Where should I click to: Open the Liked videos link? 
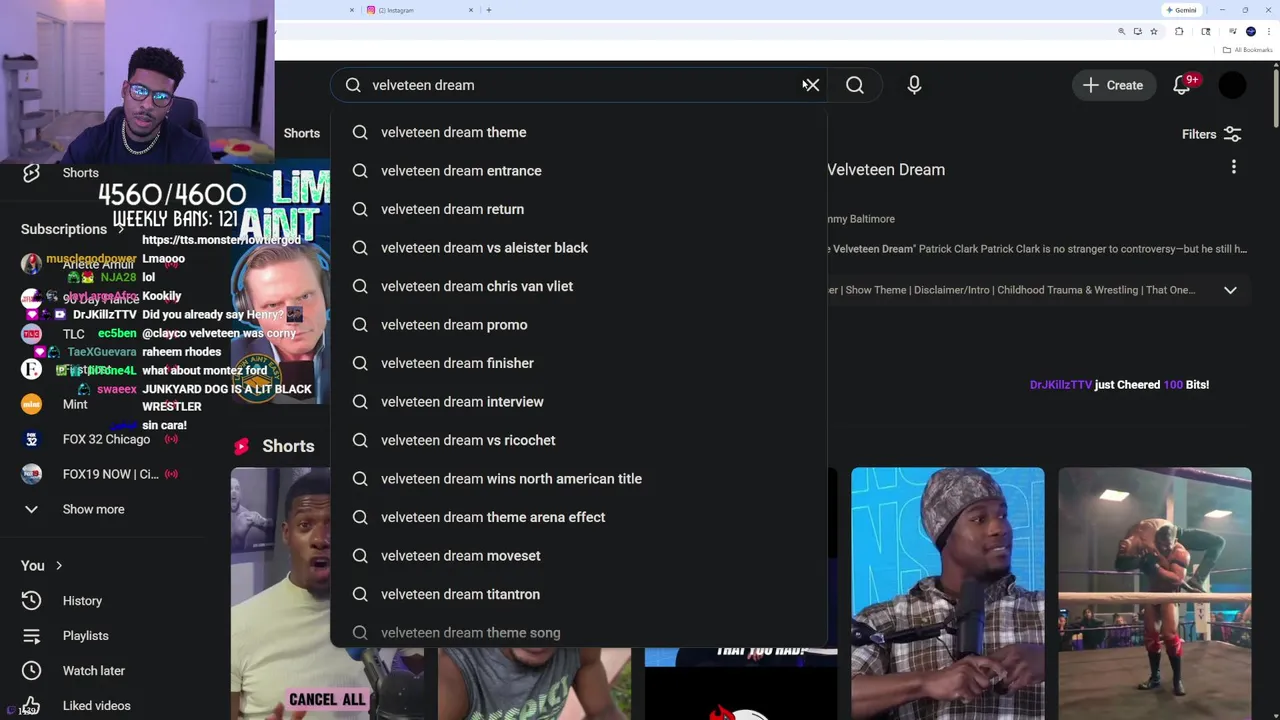point(97,706)
